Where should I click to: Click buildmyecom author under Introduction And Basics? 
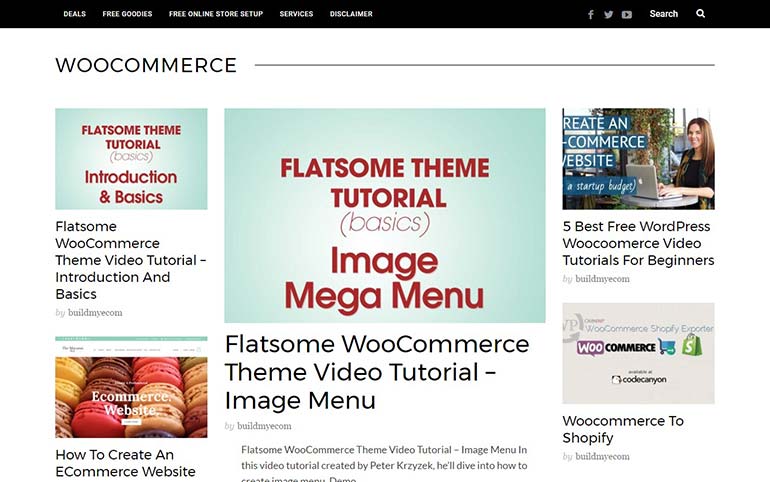pyautogui.click(x=95, y=313)
